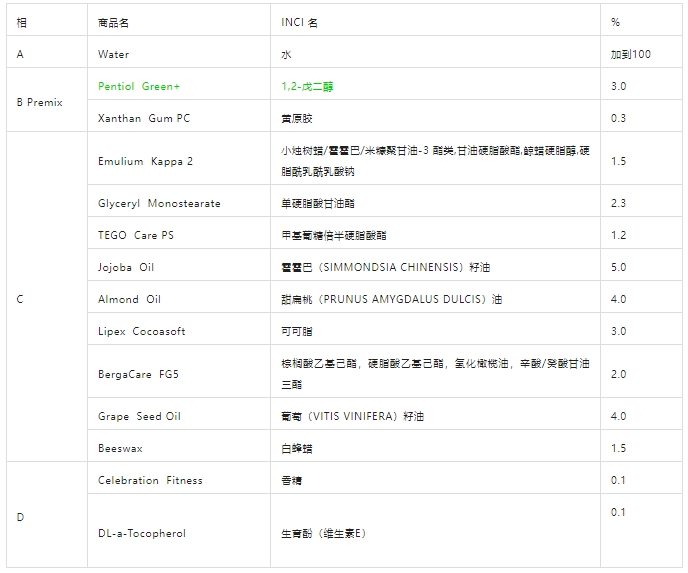The width and height of the screenshot is (688, 573).
Task: Click the green 'Pentiol Green+' text
Action: 139,86
